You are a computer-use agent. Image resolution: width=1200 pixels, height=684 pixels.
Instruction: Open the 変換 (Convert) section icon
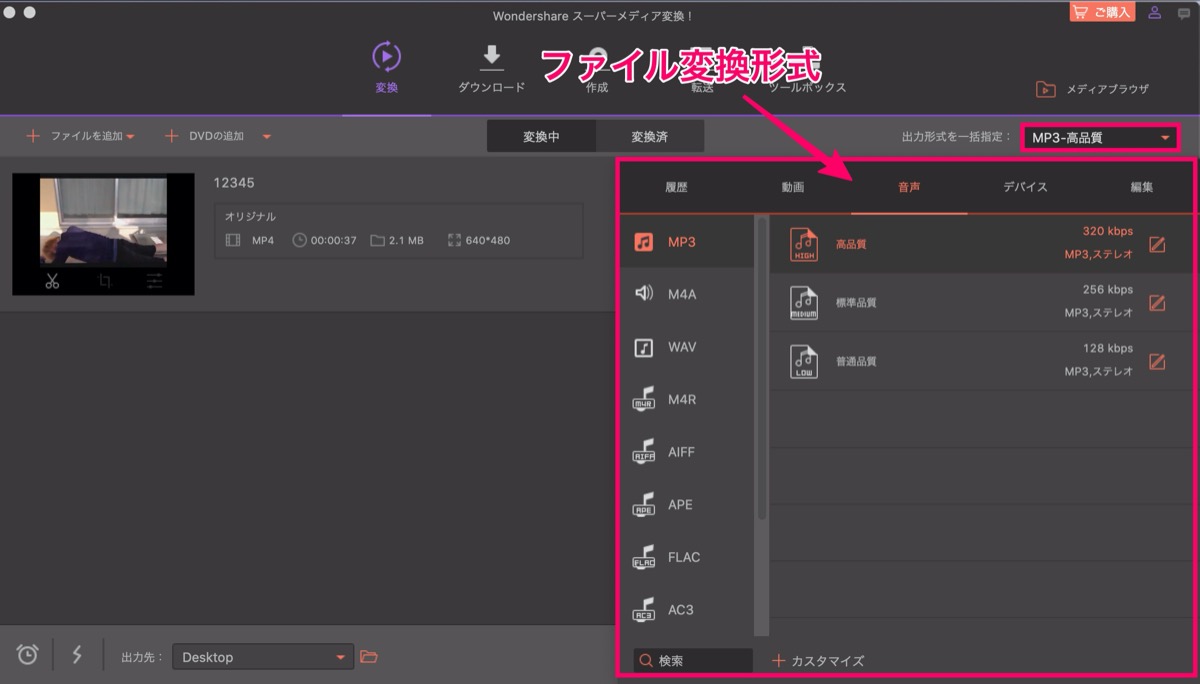coord(386,56)
